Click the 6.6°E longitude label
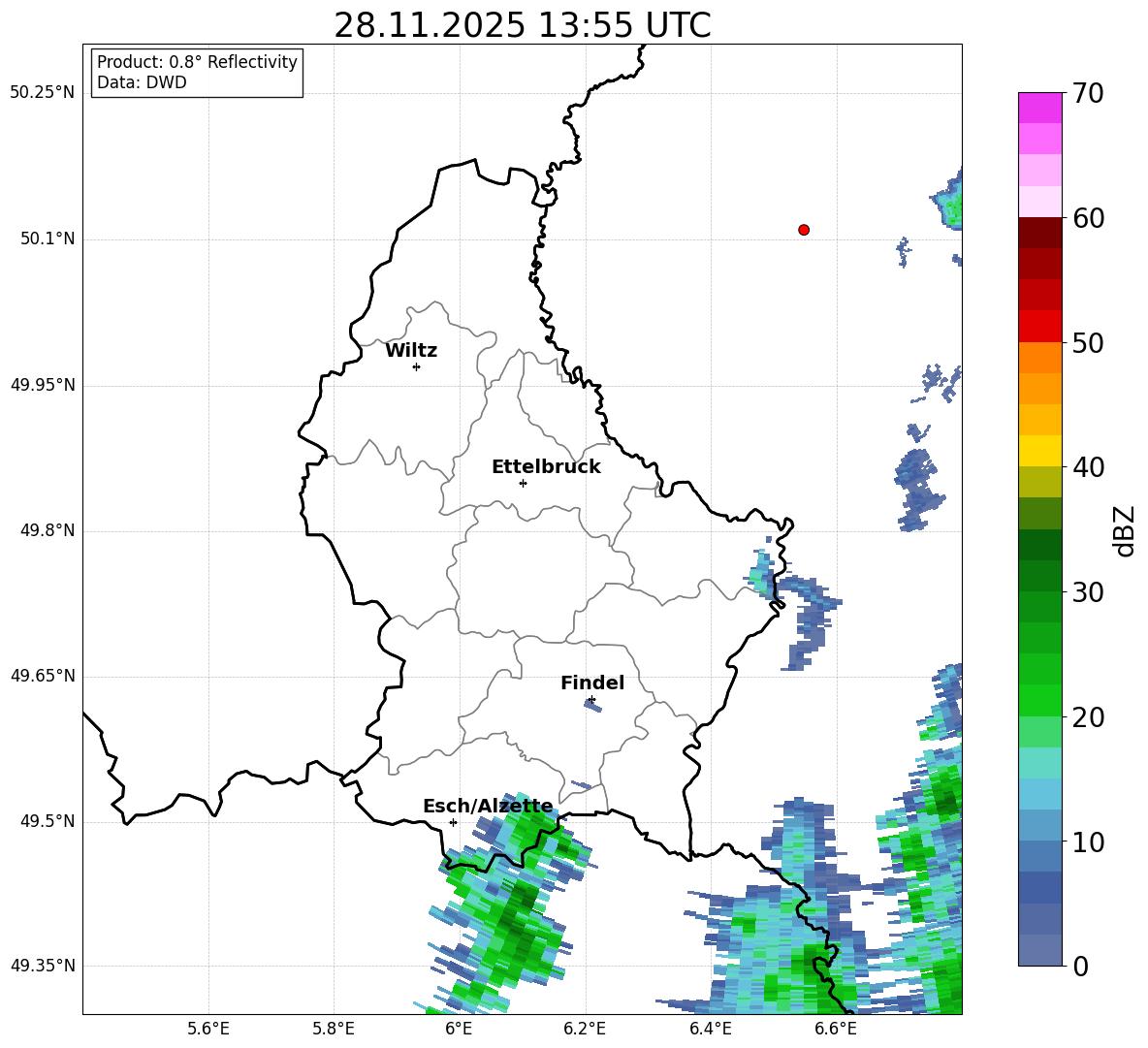 tap(836, 1029)
